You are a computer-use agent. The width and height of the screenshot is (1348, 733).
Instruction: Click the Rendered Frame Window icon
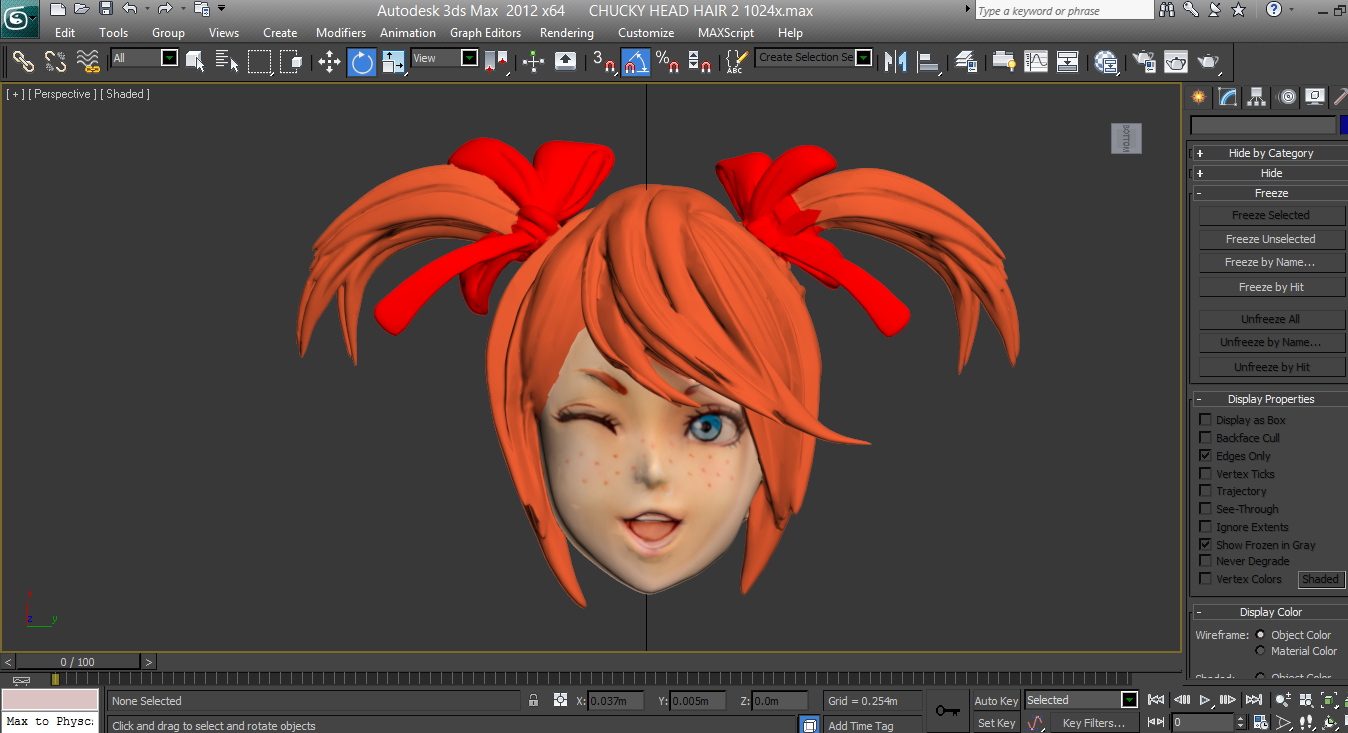click(x=1175, y=62)
